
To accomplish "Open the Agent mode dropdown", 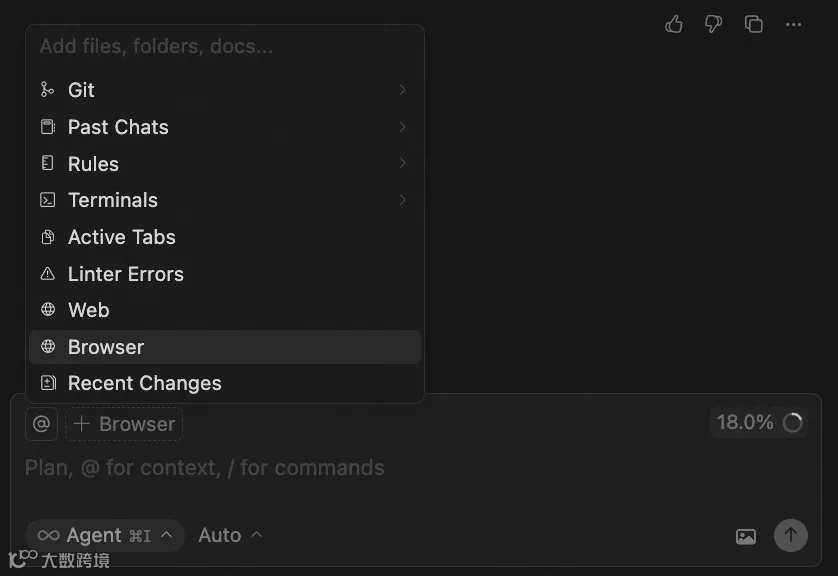I will (x=105, y=536).
